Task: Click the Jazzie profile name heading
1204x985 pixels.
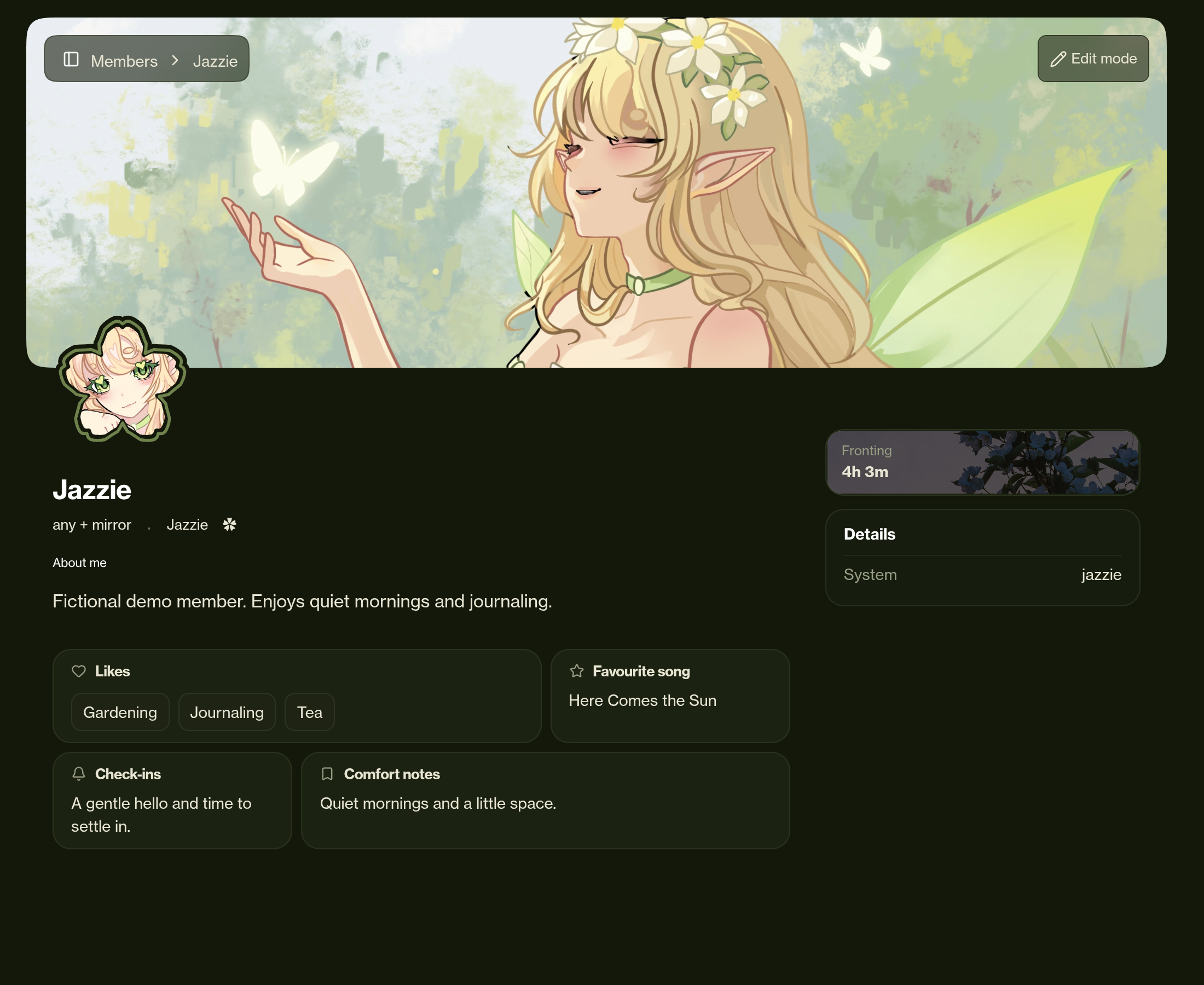Action: [x=92, y=489]
